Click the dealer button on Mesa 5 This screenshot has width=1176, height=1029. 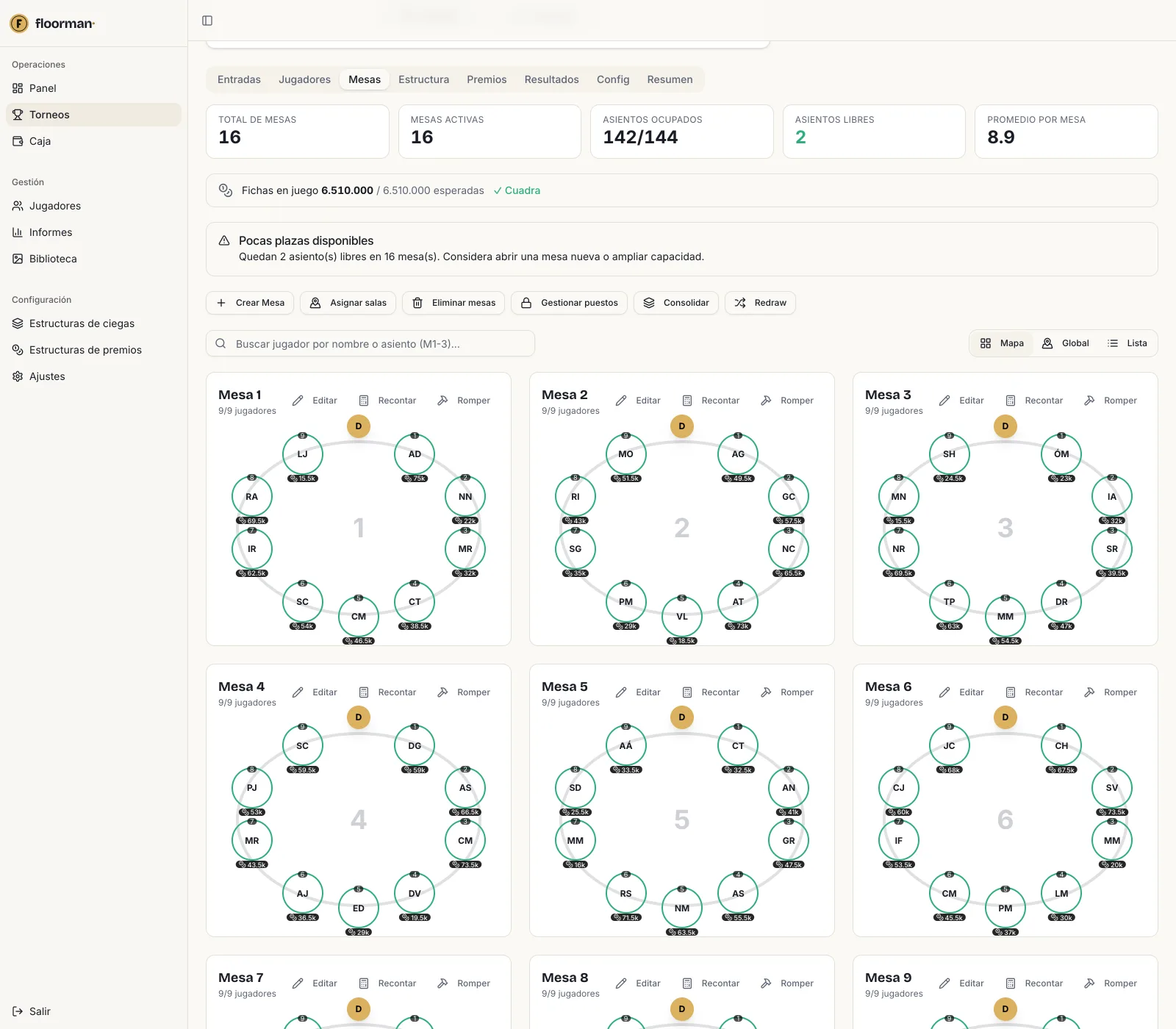click(x=682, y=717)
